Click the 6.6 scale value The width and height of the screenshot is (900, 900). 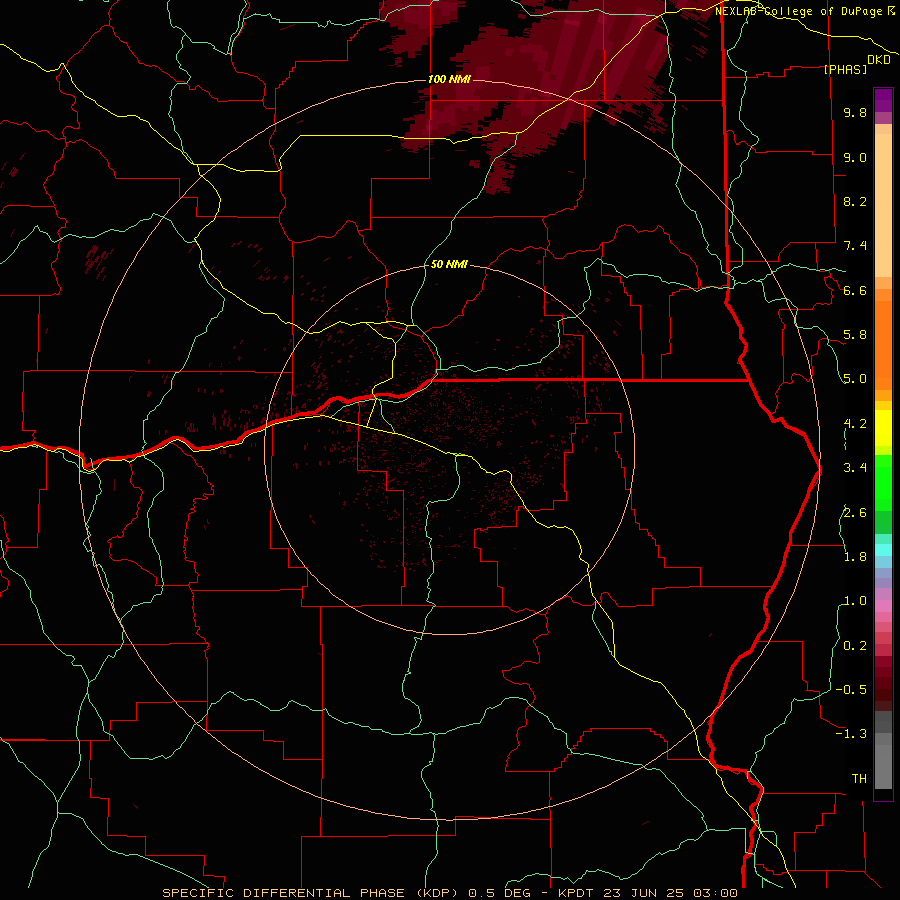[x=855, y=291]
